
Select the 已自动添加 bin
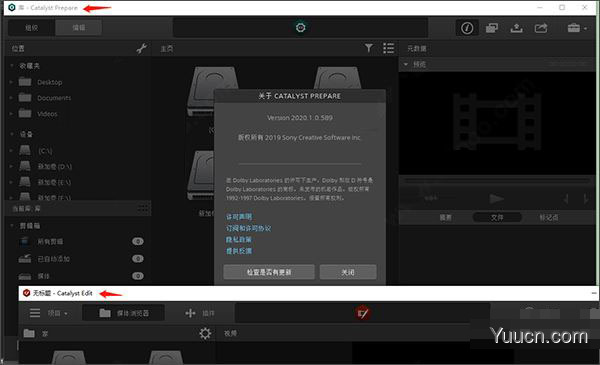point(53,259)
